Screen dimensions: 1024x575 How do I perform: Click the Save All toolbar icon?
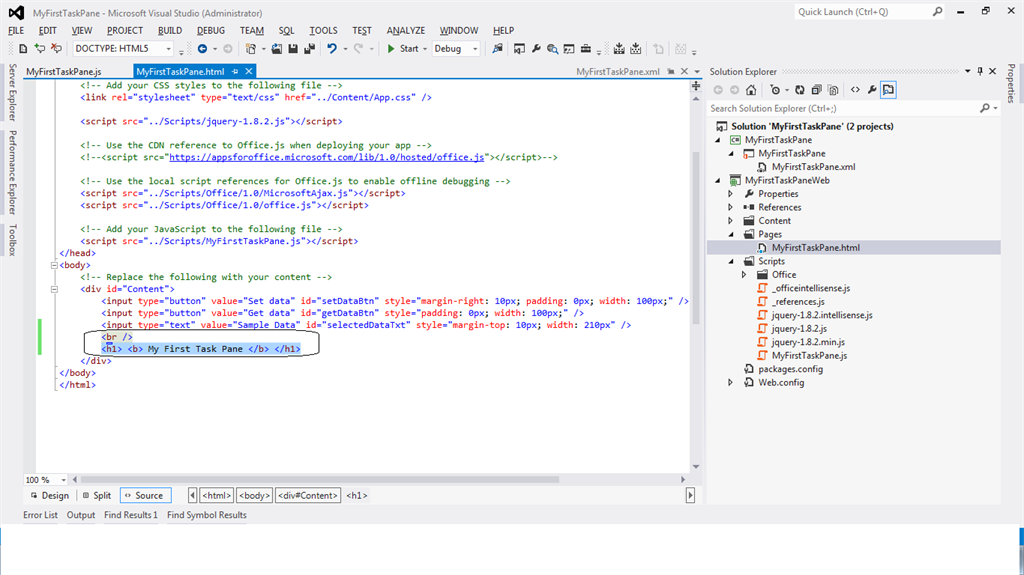point(308,48)
